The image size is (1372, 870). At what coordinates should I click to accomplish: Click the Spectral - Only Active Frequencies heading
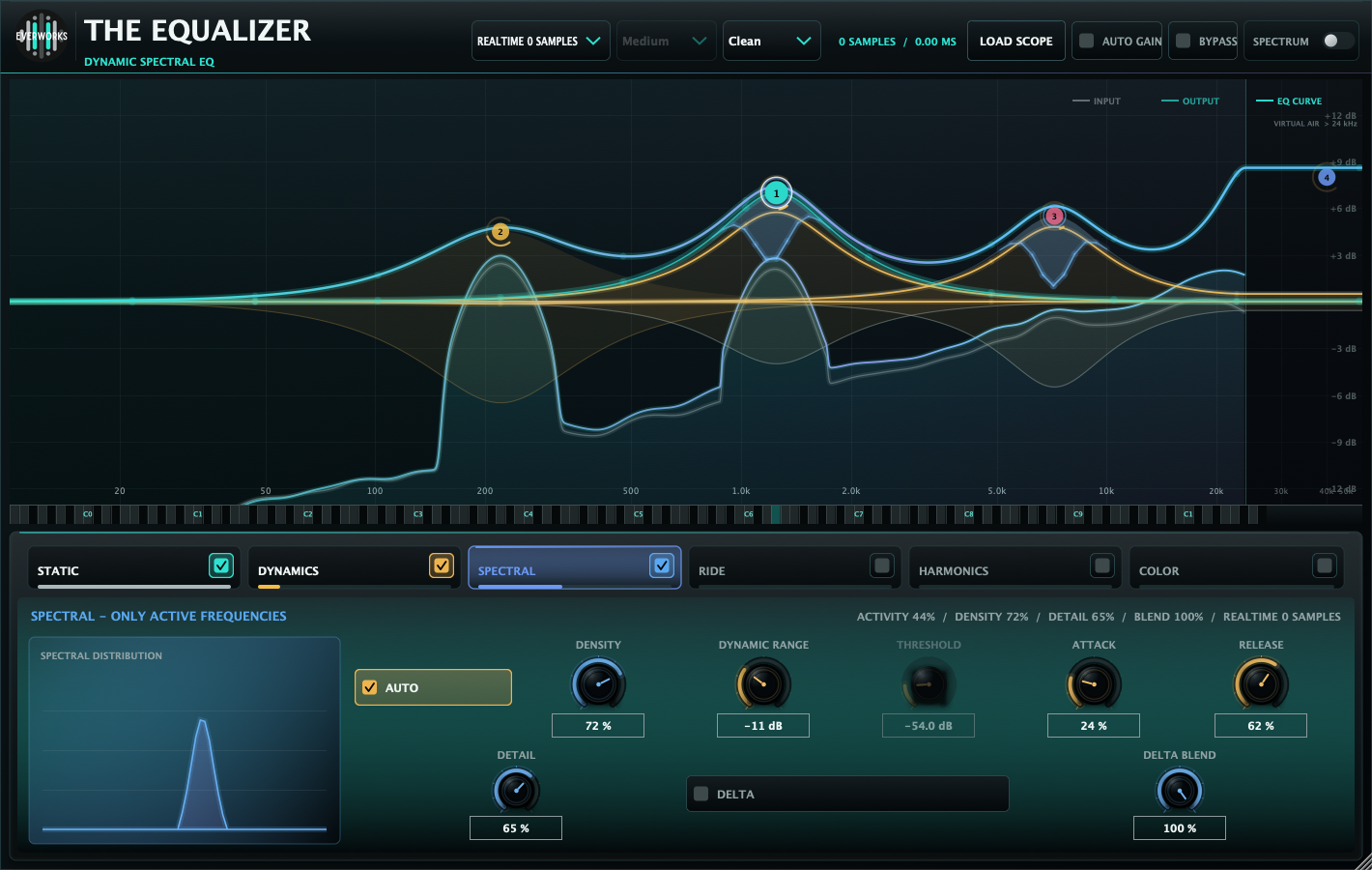[158, 616]
